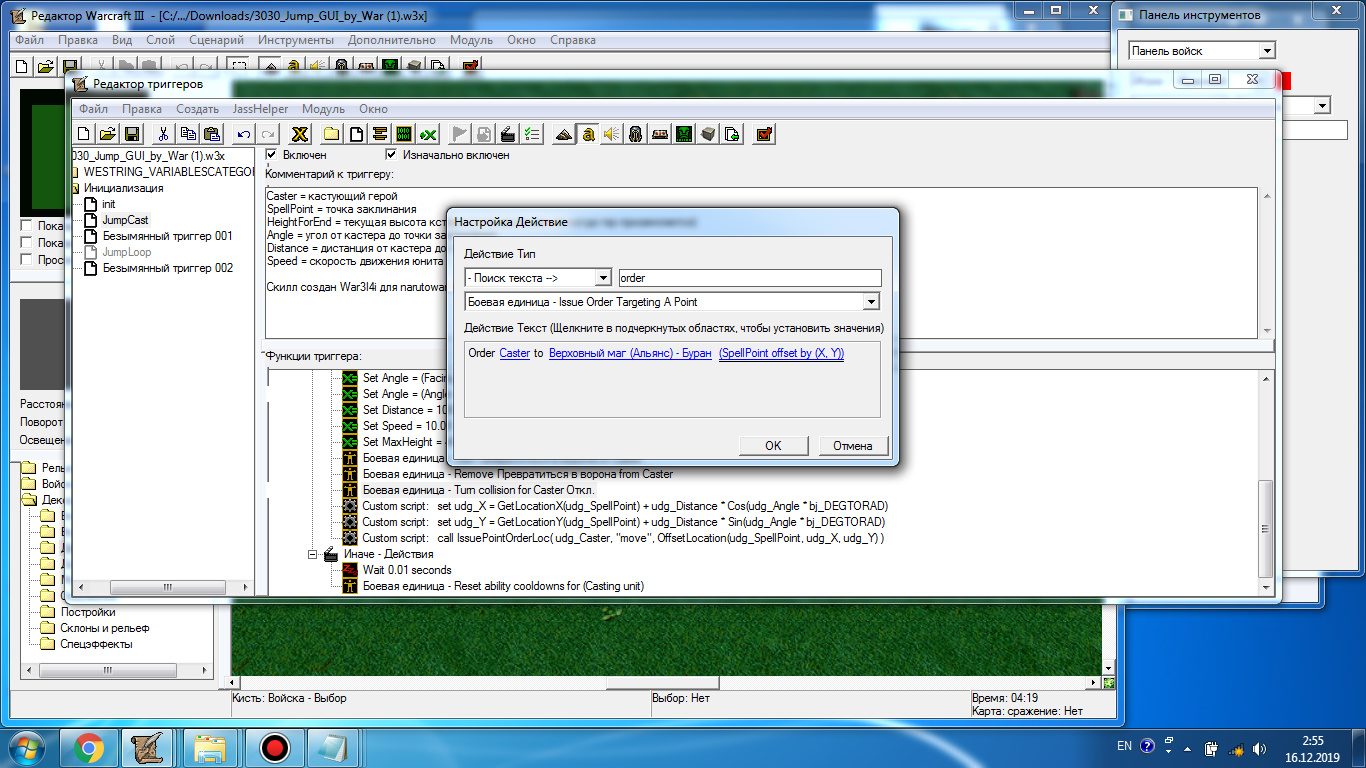The height and width of the screenshot is (768, 1366).
Task: Select 'Reset ability cooldowns for (Casting unit)' action
Action: coord(503,586)
